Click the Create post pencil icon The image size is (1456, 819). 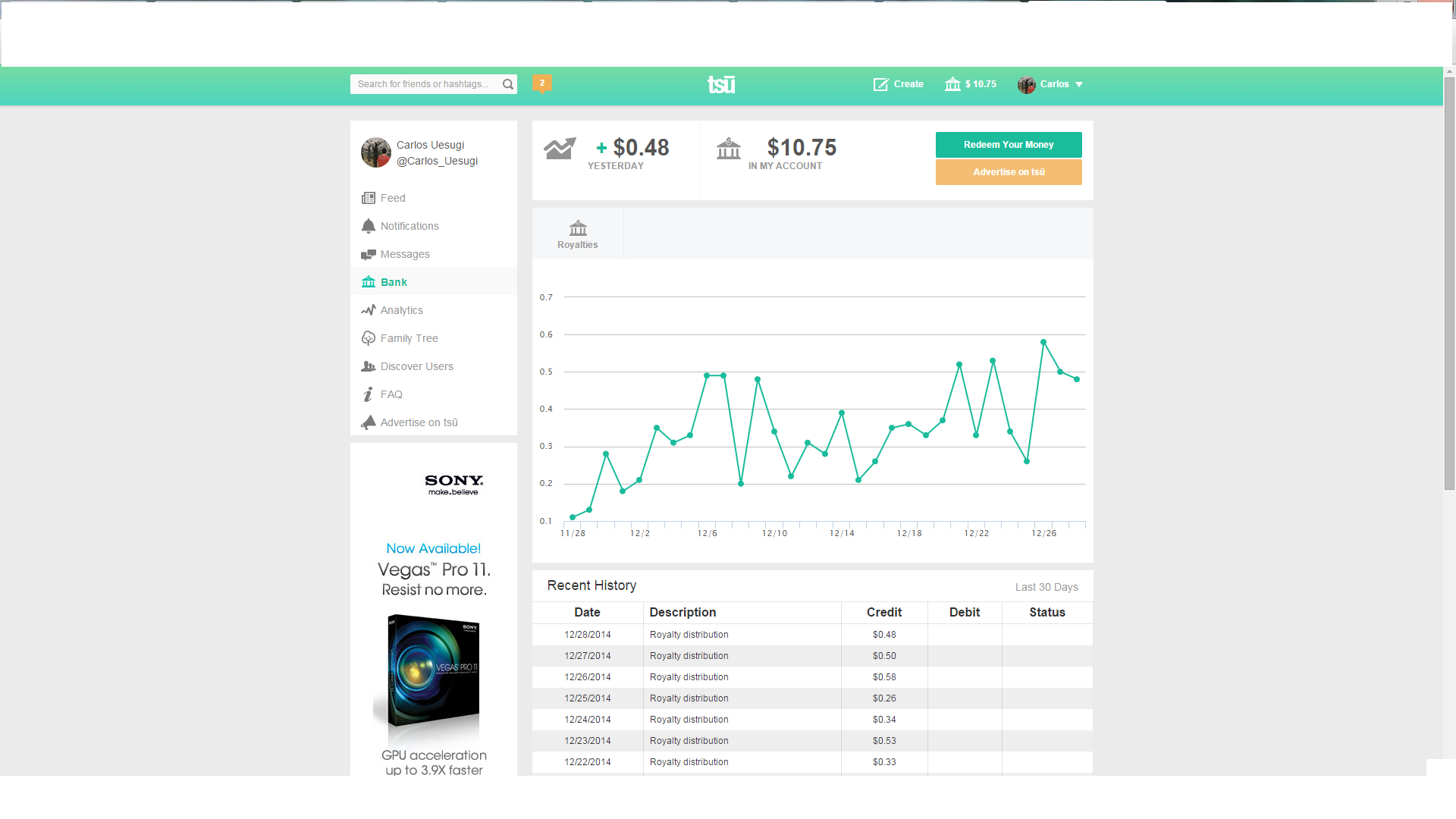point(880,84)
